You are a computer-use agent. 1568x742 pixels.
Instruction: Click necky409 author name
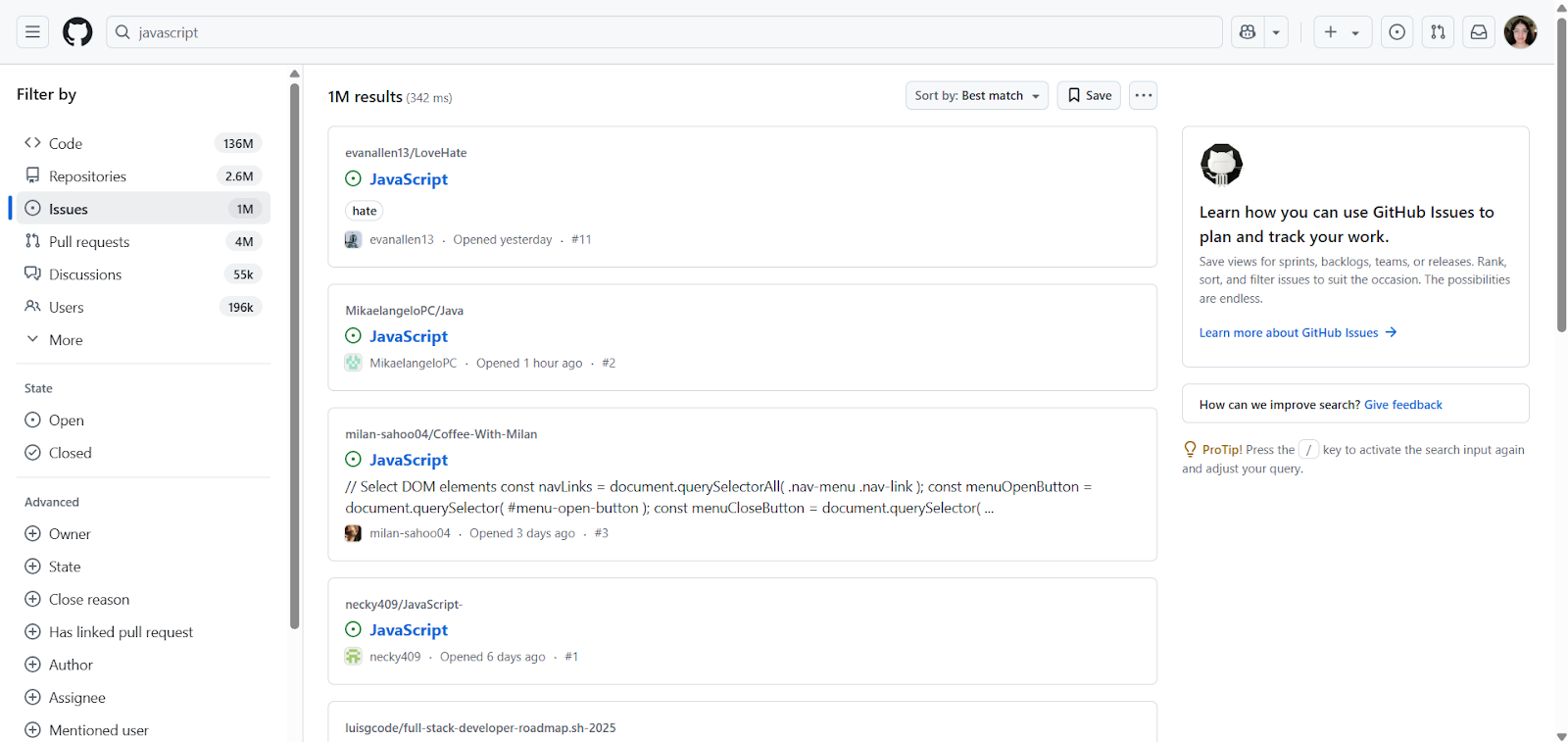tap(395, 657)
